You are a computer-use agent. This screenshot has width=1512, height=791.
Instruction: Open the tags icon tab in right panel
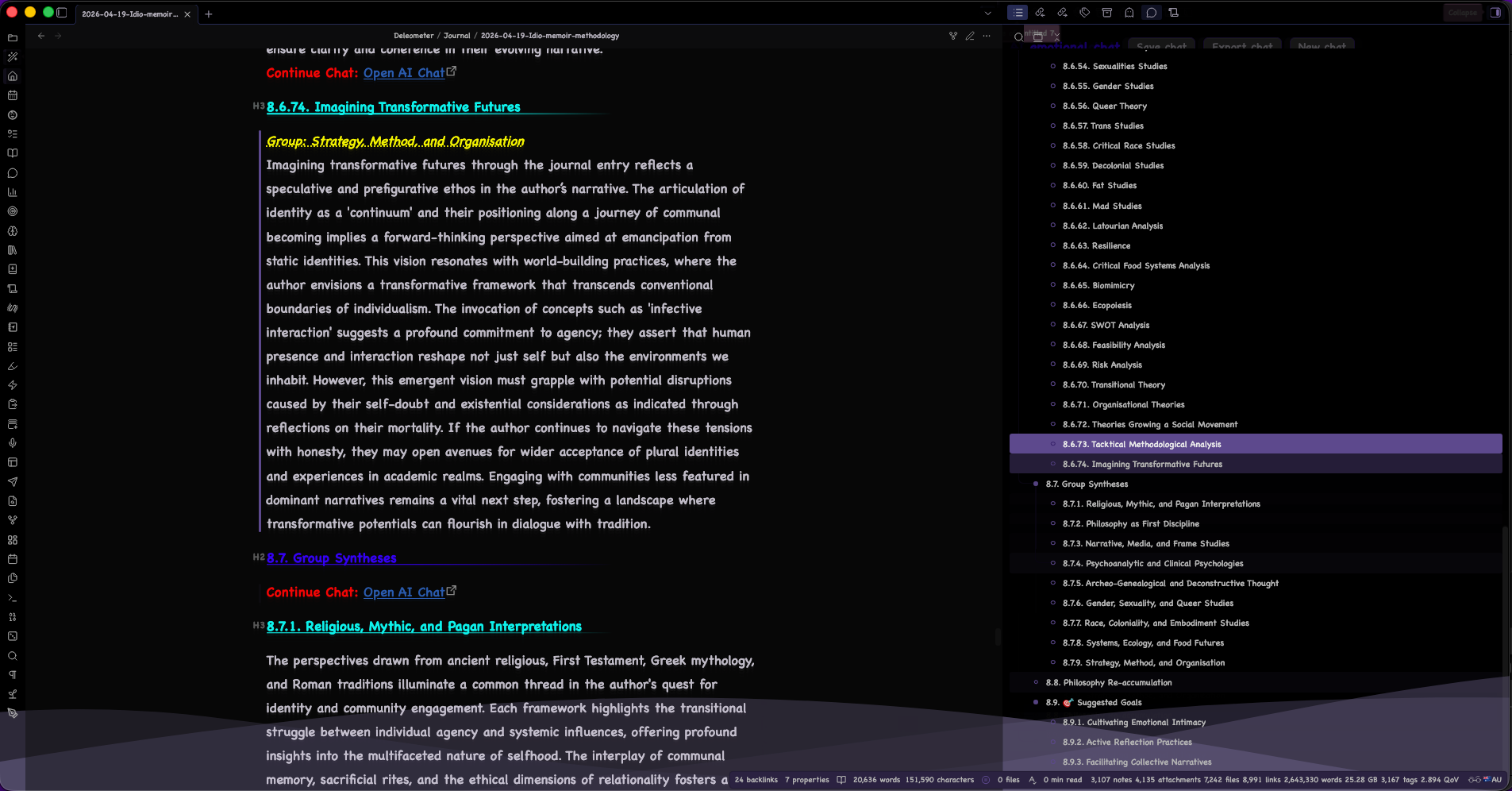tap(1084, 13)
